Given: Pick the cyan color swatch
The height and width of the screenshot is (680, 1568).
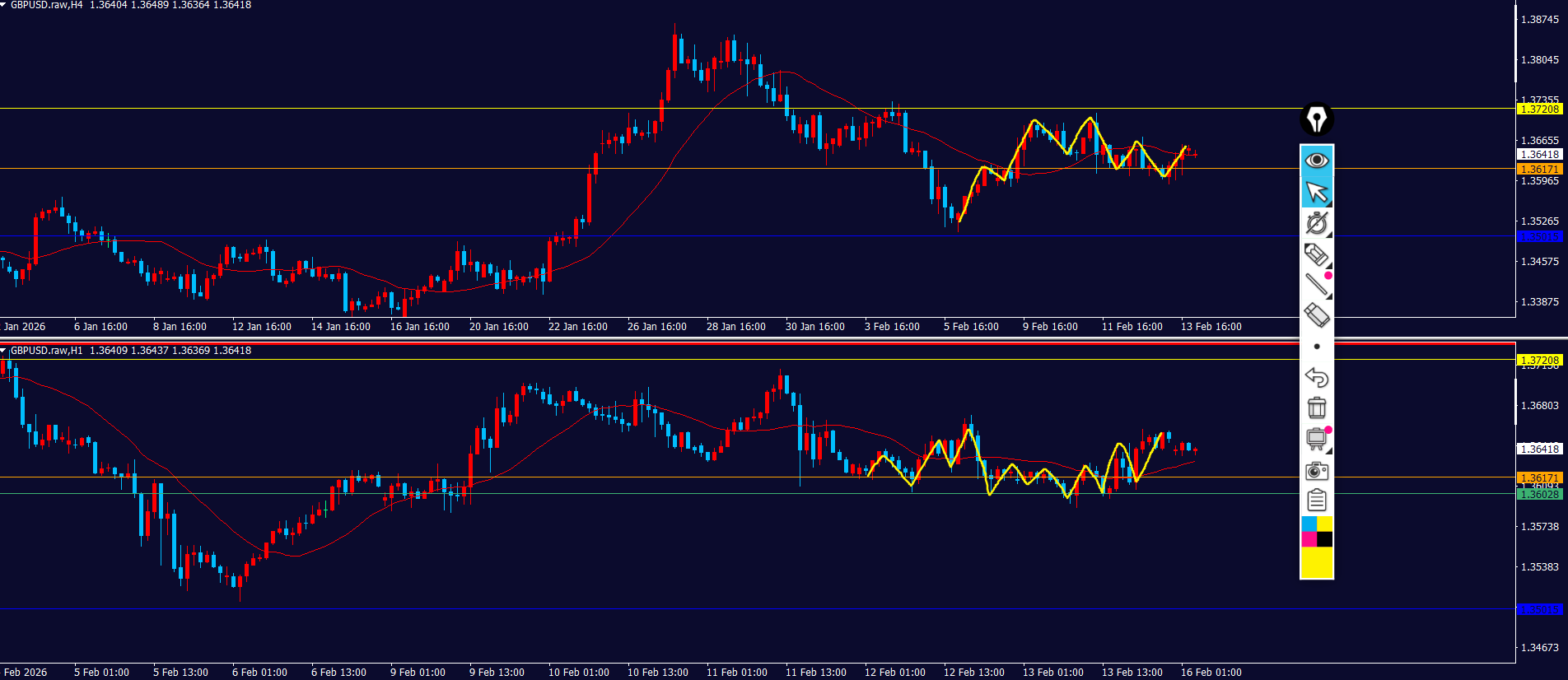Looking at the screenshot, I should [x=1309, y=524].
